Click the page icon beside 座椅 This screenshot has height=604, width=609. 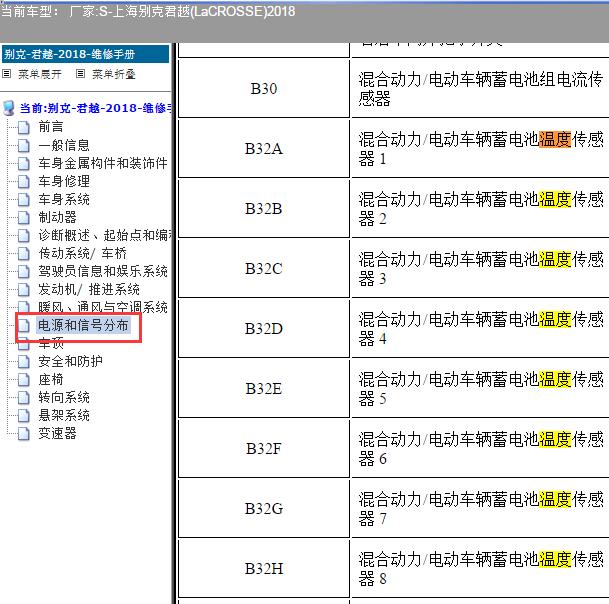click(24, 379)
